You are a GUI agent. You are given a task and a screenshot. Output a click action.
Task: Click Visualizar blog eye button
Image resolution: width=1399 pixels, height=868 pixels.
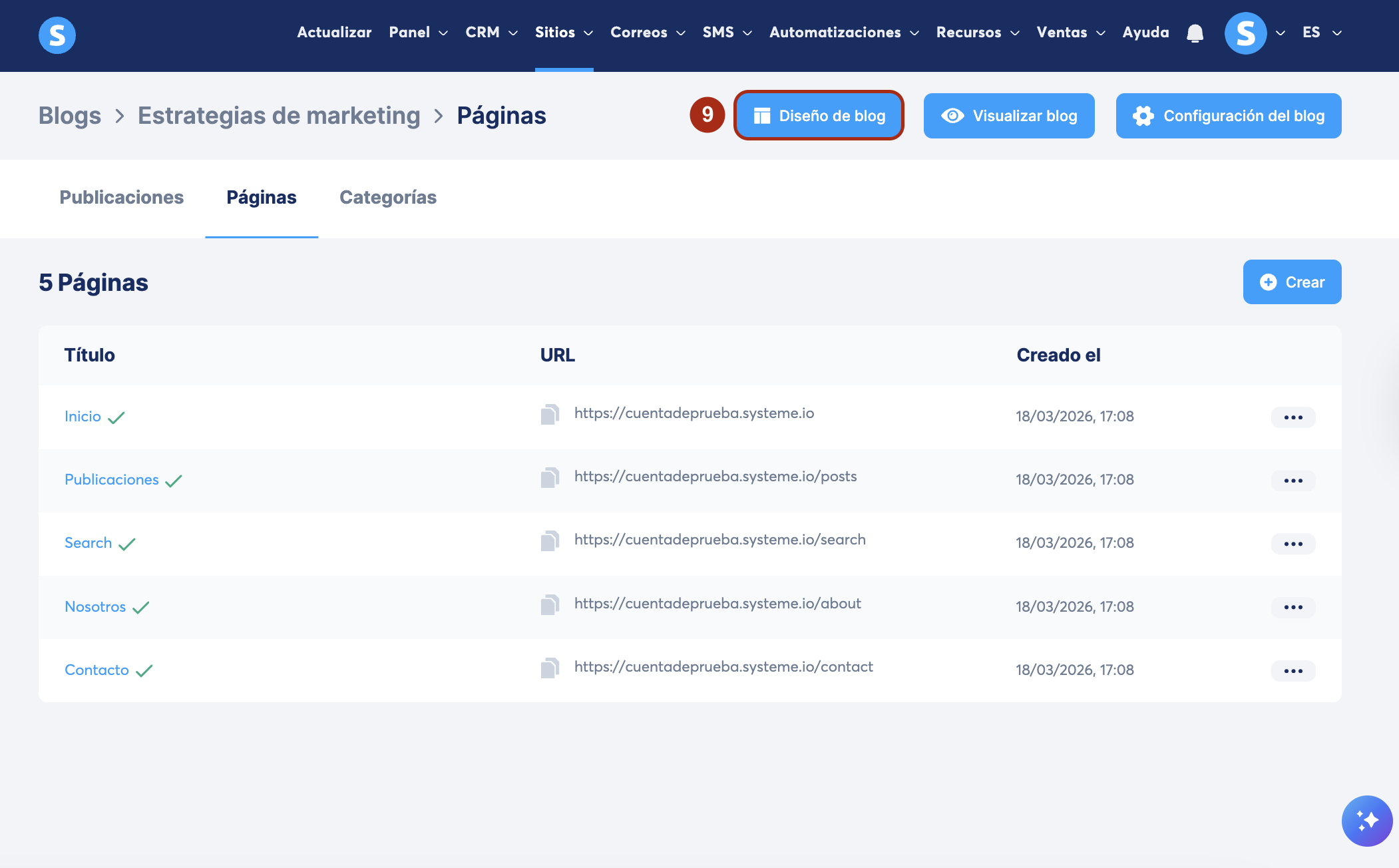1008,116
